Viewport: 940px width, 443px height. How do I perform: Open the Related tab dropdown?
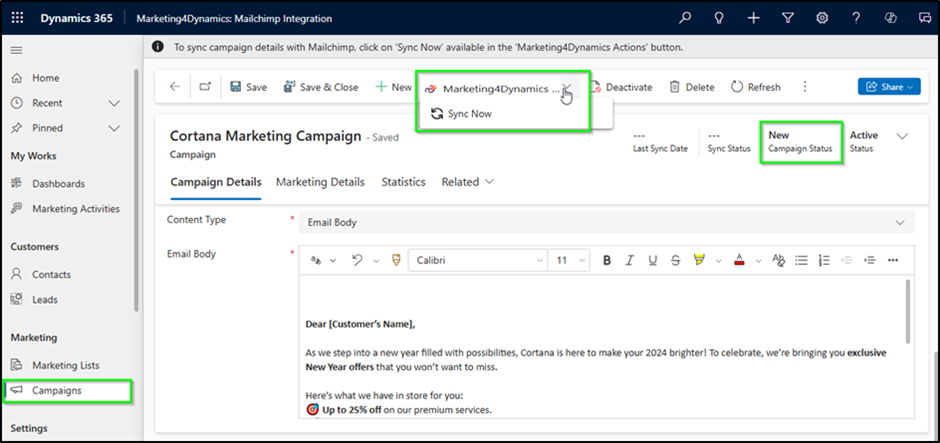(x=468, y=182)
